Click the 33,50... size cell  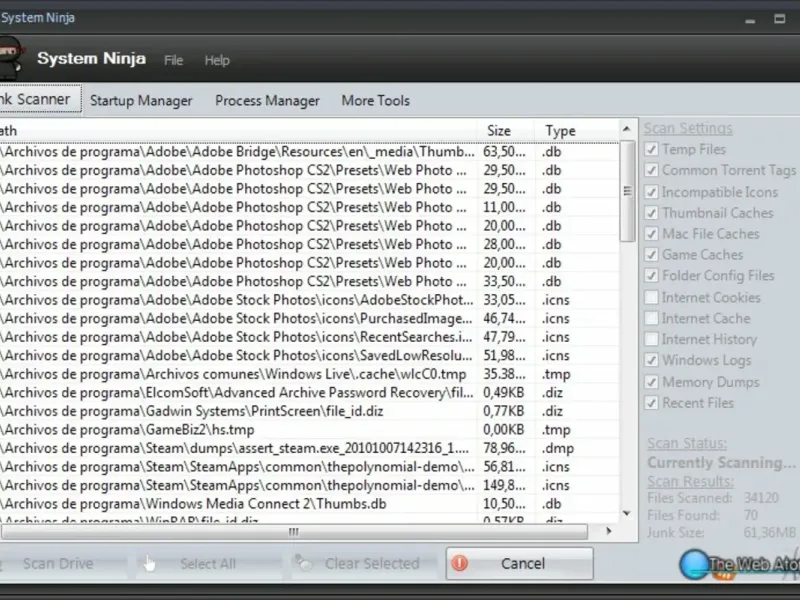click(504, 281)
